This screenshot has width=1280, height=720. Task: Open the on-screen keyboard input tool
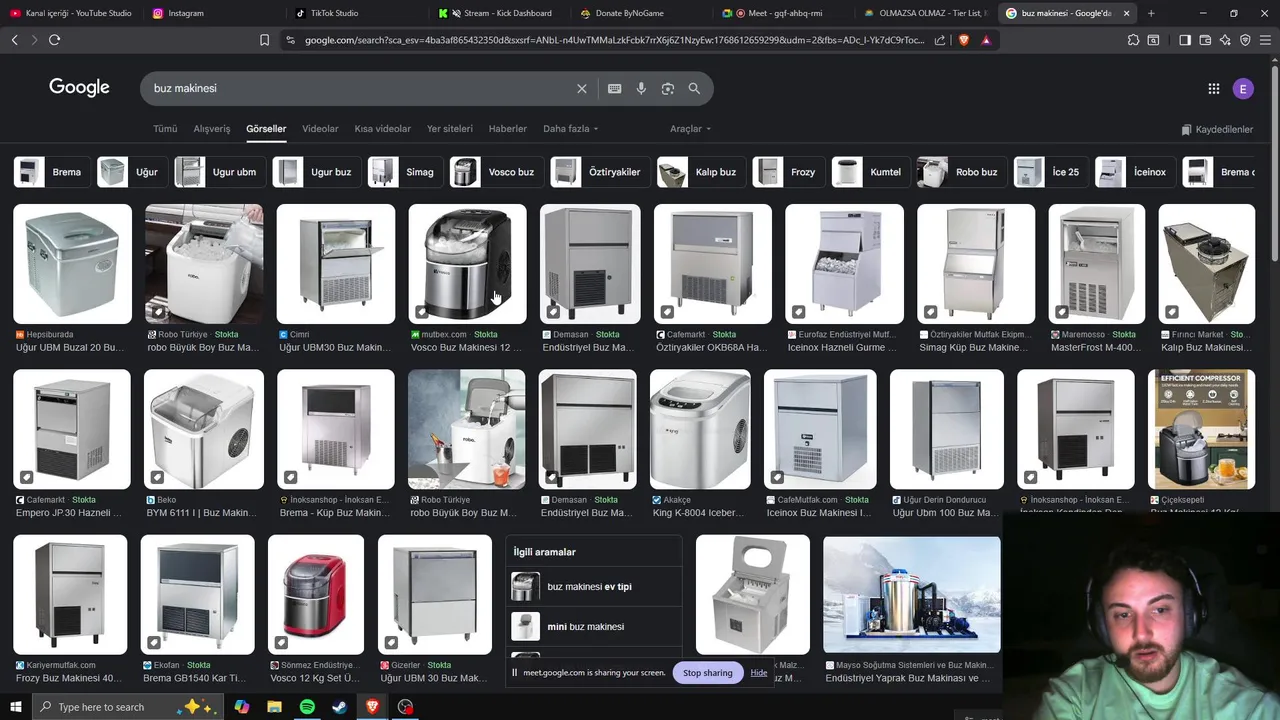615,88
